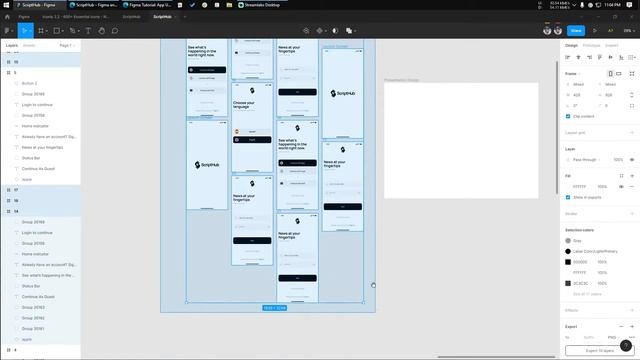This screenshot has width=640, height=360.
Task: Toggle the FFFFFF fill visibility eye
Action: point(621,187)
